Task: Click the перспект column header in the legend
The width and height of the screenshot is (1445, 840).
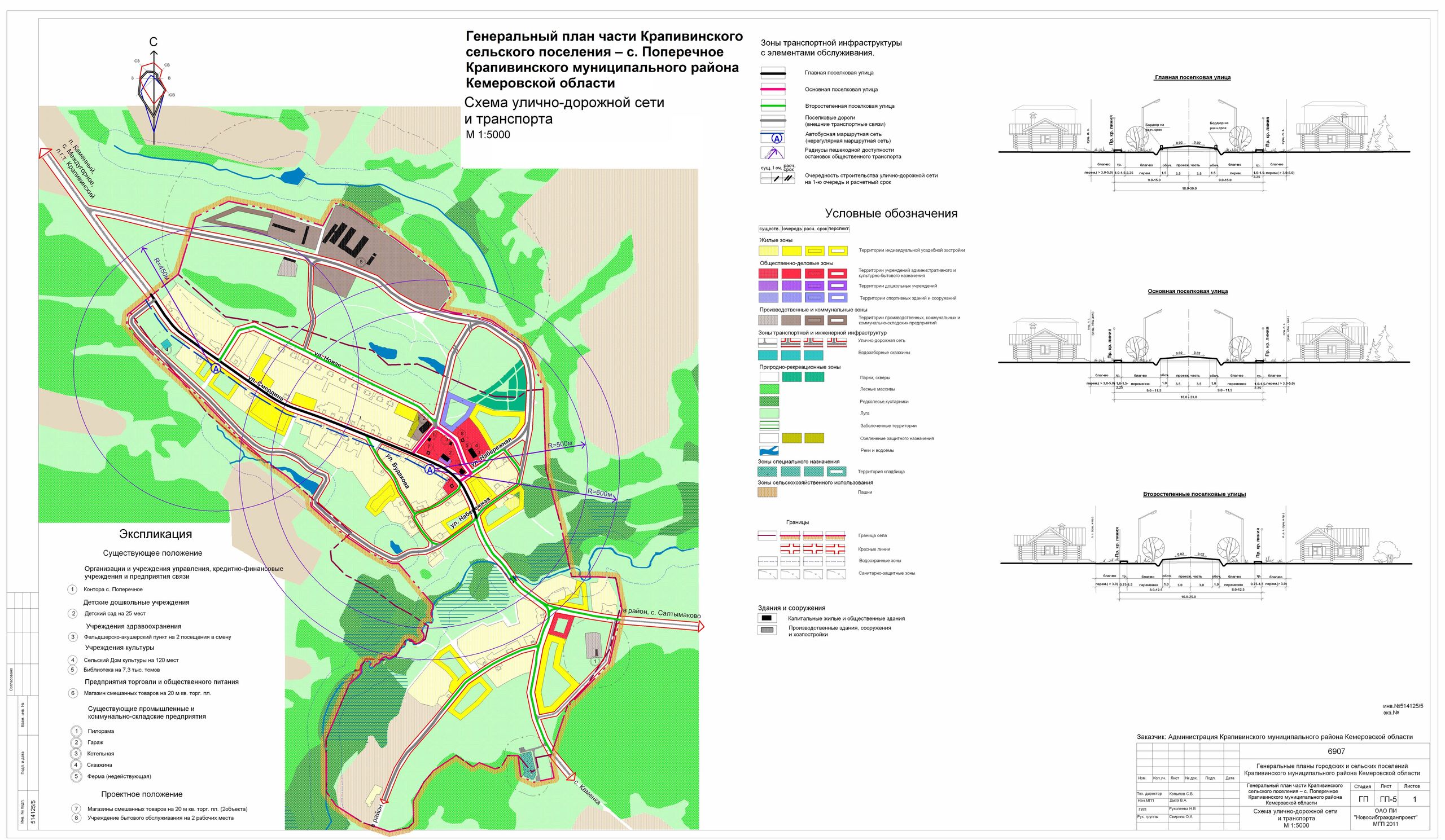Action: click(x=838, y=228)
